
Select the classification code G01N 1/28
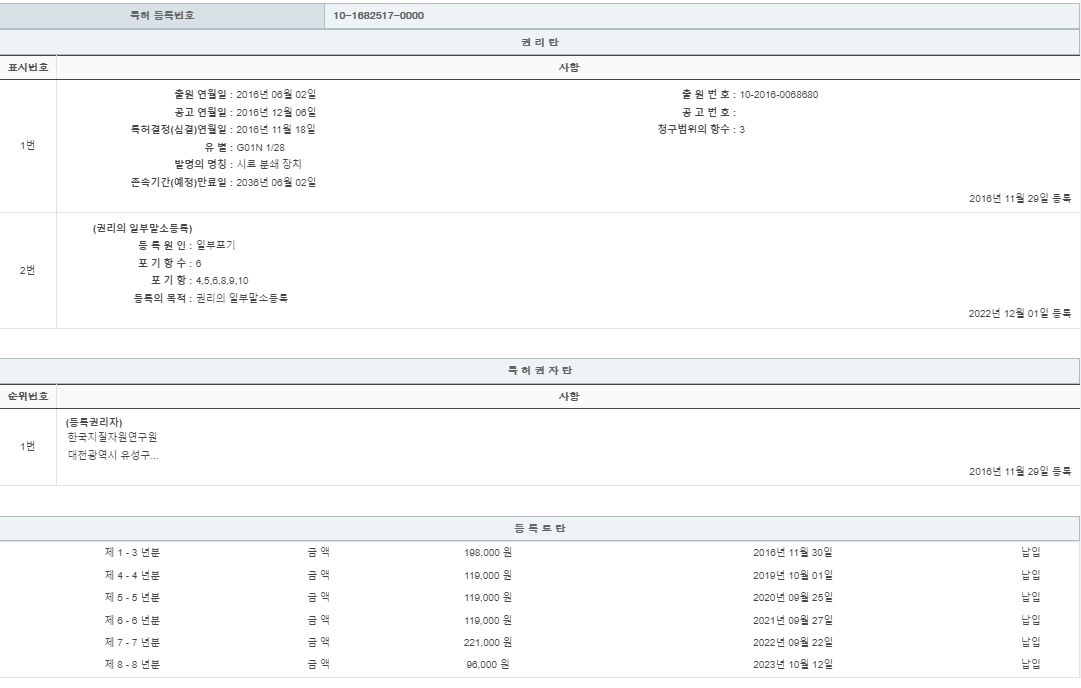(x=260, y=147)
